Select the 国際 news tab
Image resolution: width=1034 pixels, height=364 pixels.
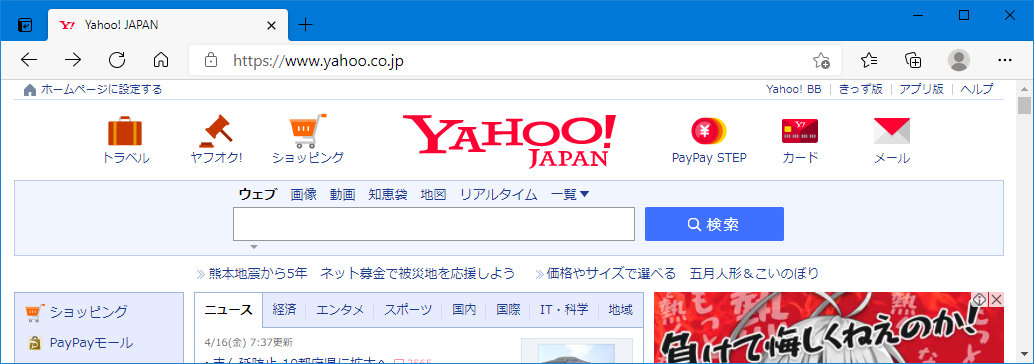[508, 310]
